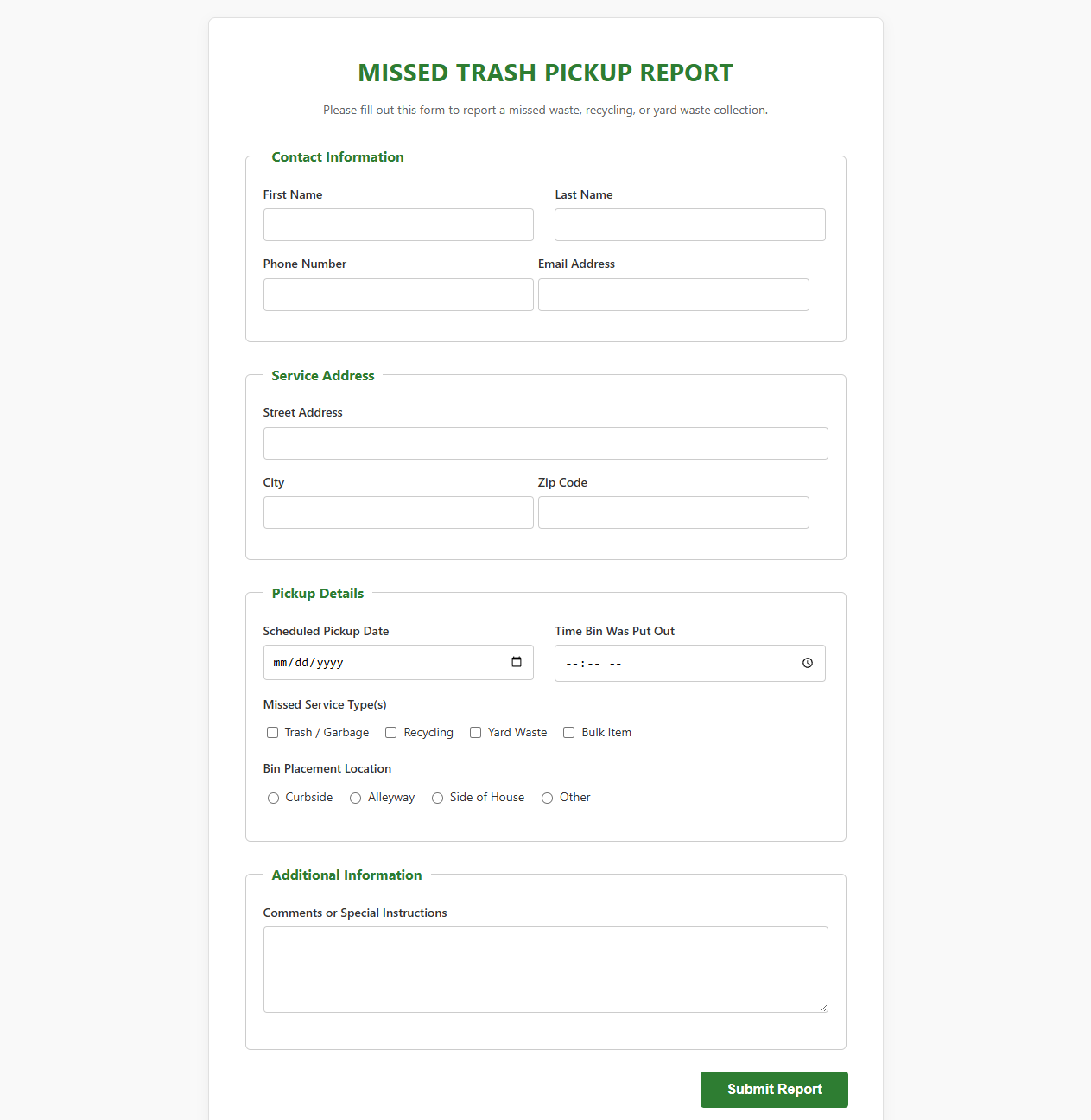
Task: Check the Recycling checkbox
Action: coord(391,732)
